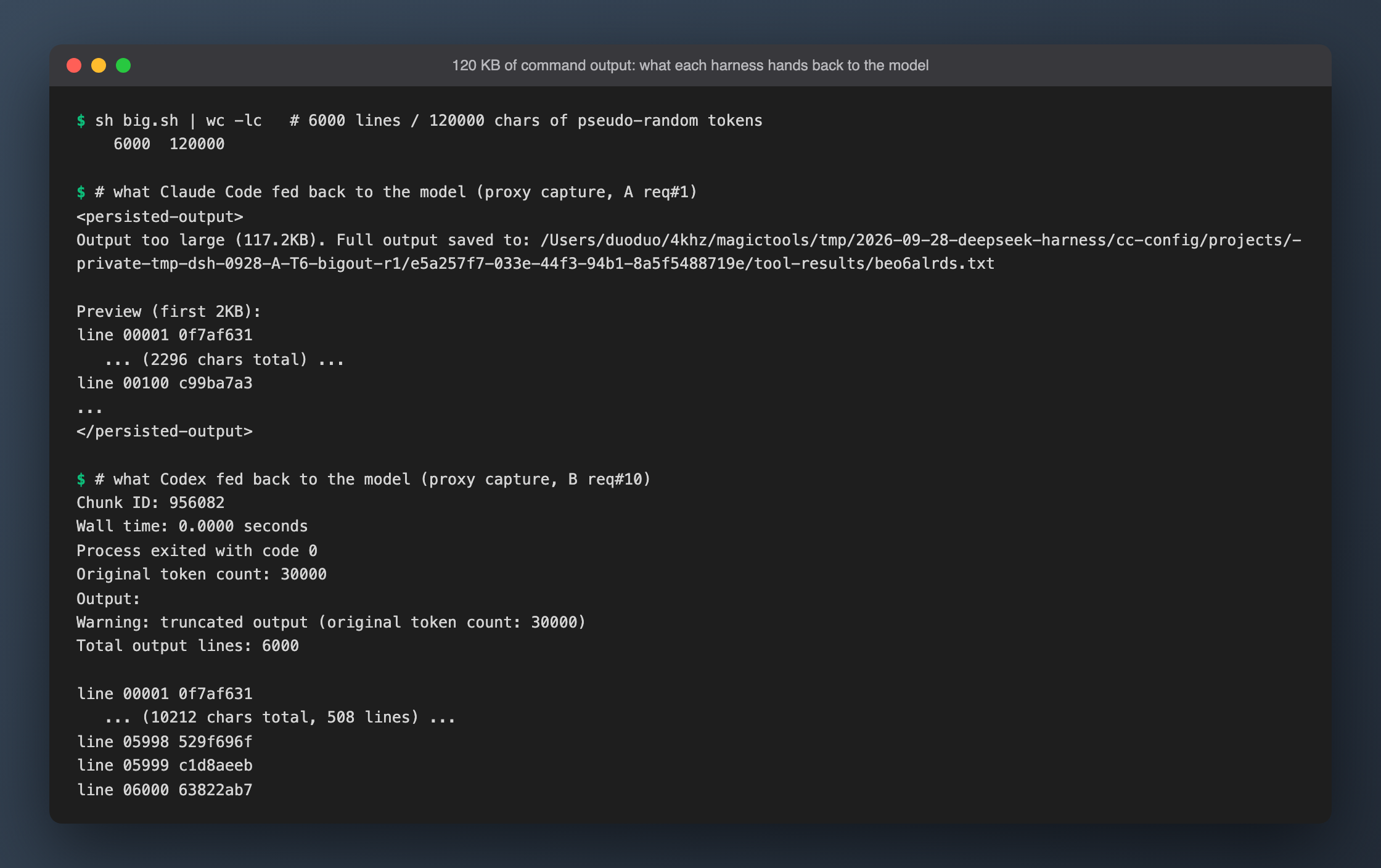Viewport: 1381px width, 868px height.
Task: Select 'Process exited with code 0'
Action: pyautogui.click(x=197, y=551)
